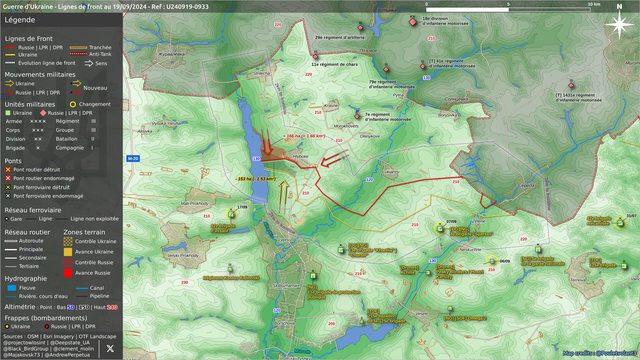Click the 1431e régiment d'infanterie motorisée marker

click(x=571, y=85)
